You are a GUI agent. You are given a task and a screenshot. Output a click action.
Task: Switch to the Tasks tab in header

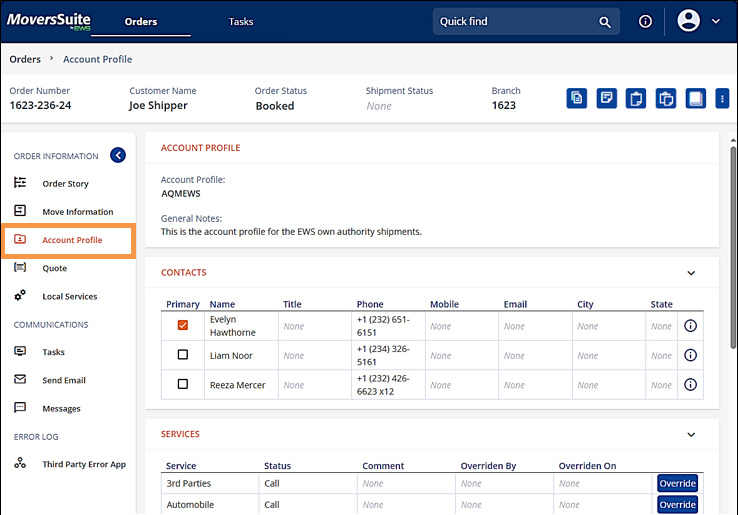[x=241, y=21]
